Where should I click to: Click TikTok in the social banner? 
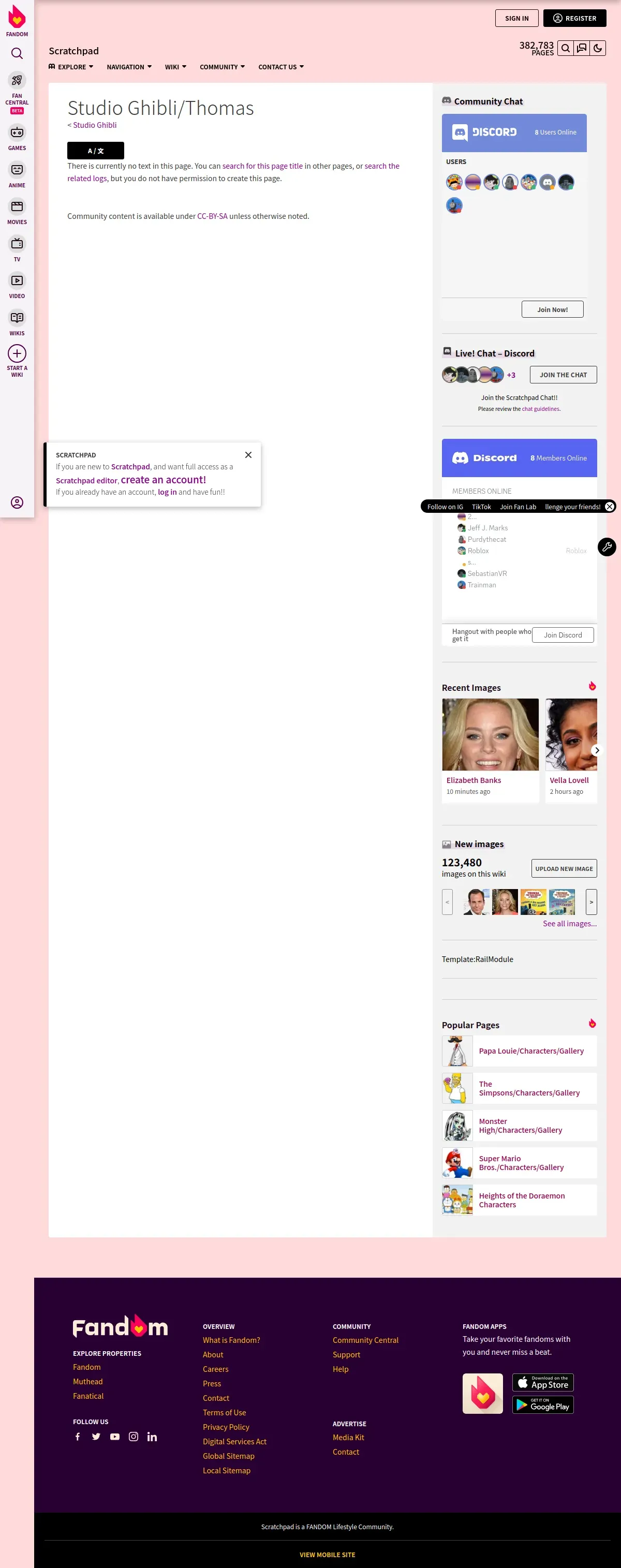pyautogui.click(x=481, y=507)
